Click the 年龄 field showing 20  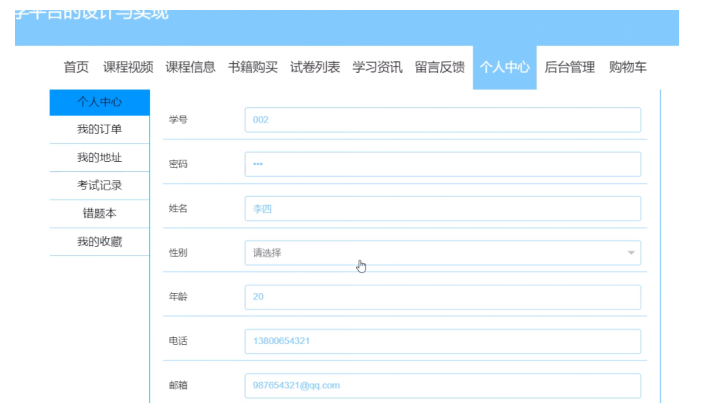click(443, 297)
